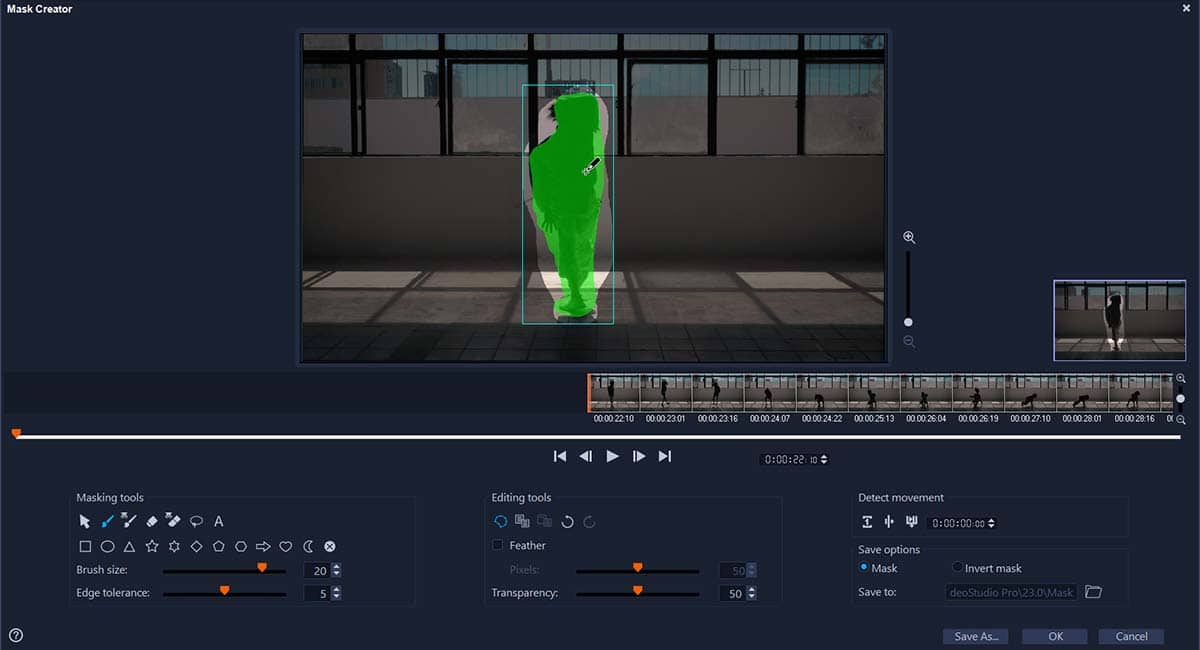Select the Mask radio button
The width and height of the screenshot is (1200, 650).
(x=865, y=568)
